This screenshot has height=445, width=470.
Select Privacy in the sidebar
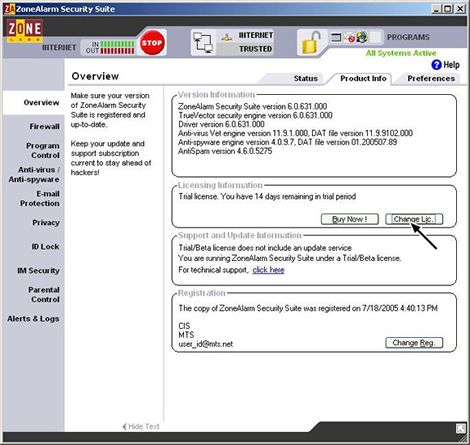pyautogui.click(x=46, y=222)
